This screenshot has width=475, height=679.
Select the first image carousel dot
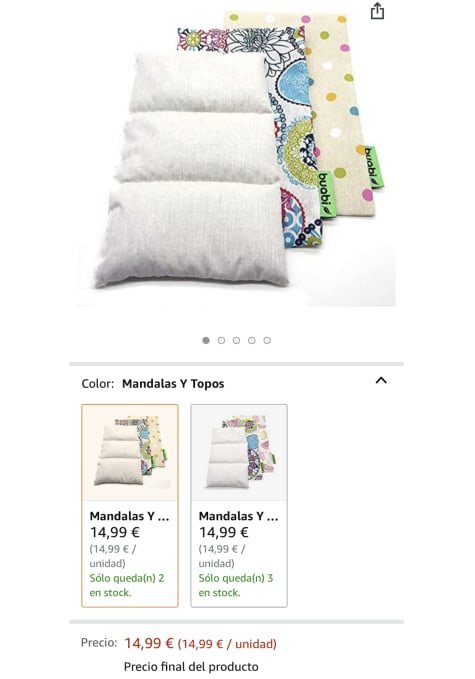206,340
